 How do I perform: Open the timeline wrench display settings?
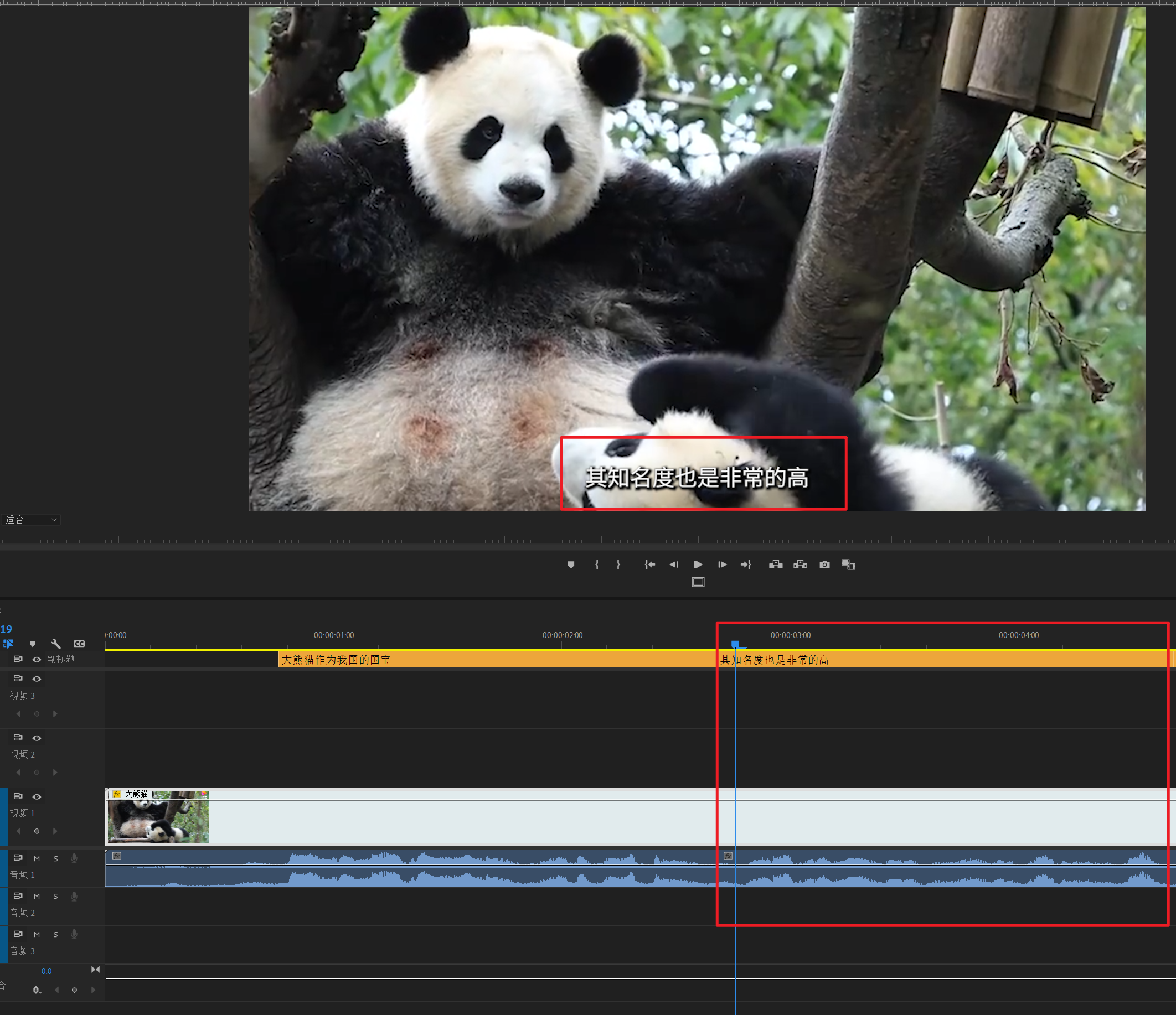click(55, 644)
